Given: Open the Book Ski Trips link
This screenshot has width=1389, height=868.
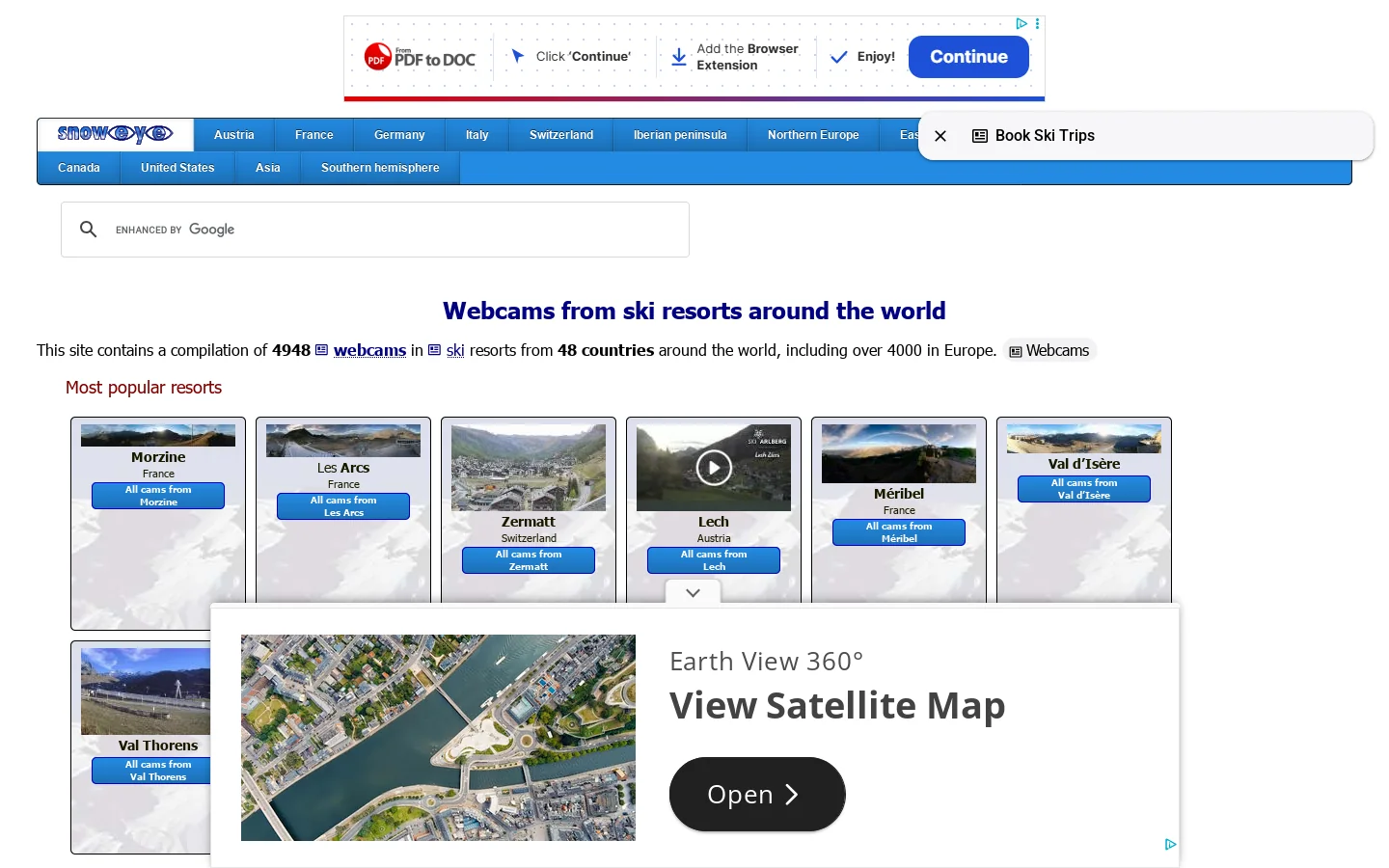Looking at the screenshot, I should (1033, 136).
